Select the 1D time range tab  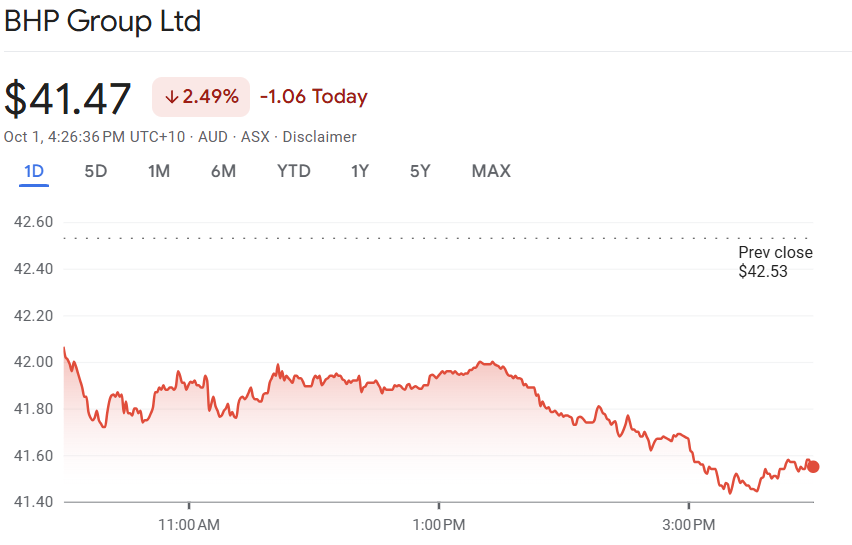(34, 171)
